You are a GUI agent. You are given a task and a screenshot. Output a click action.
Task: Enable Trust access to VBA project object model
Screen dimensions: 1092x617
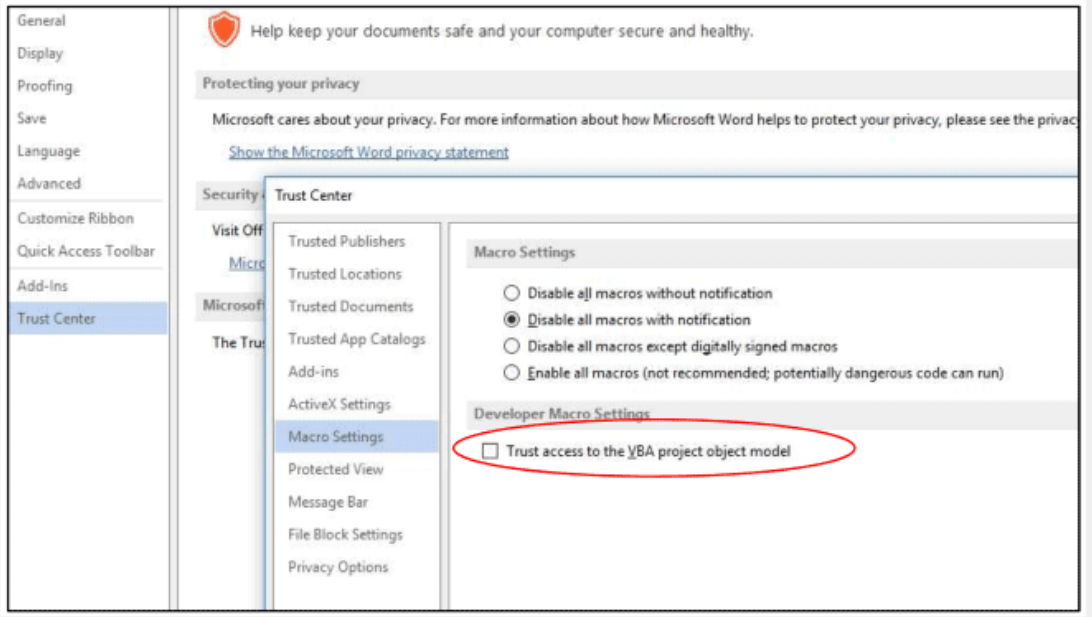click(490, 452)
